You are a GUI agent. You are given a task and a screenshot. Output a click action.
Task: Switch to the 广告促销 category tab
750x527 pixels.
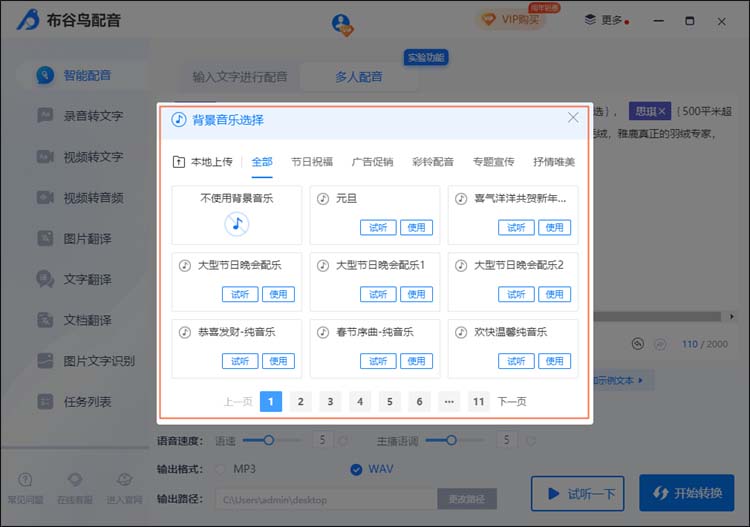[372, 161]
